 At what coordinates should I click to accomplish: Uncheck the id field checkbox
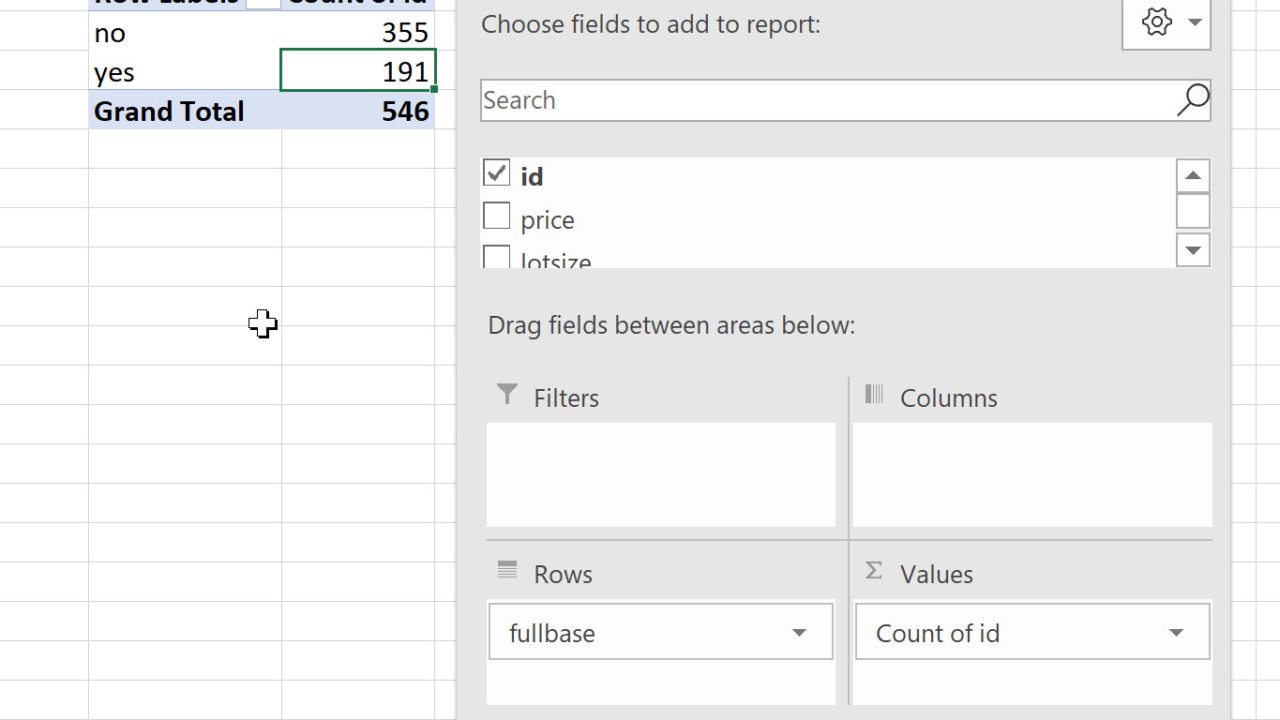pyautogui.click(x=497, y=173)
